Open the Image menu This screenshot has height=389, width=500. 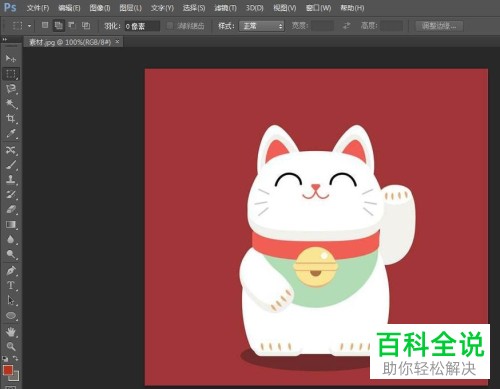(x=100, y=8)
